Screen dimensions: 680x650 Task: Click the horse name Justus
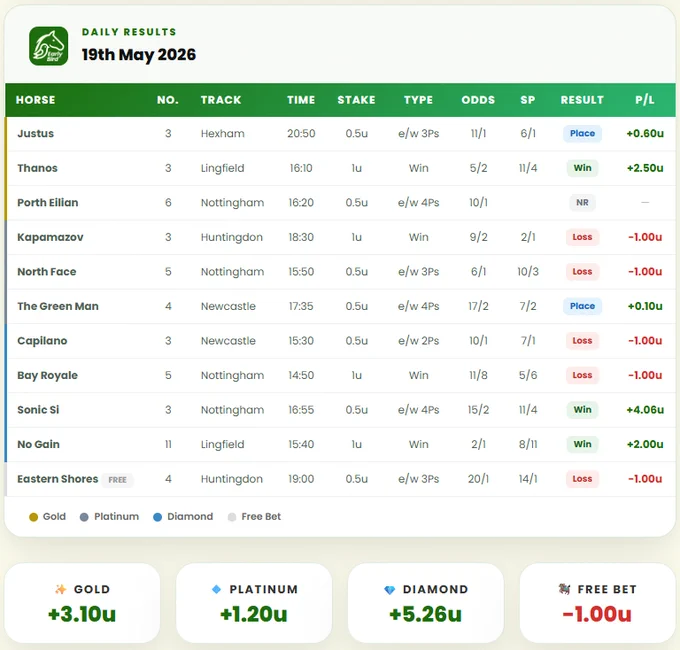(36, 134)
